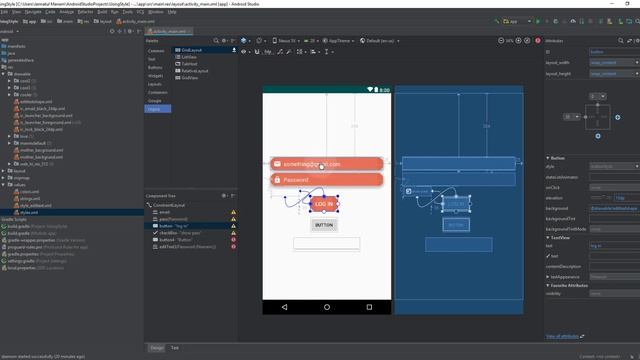Click the warning icon on checkBox row

[x=233, y=233]
